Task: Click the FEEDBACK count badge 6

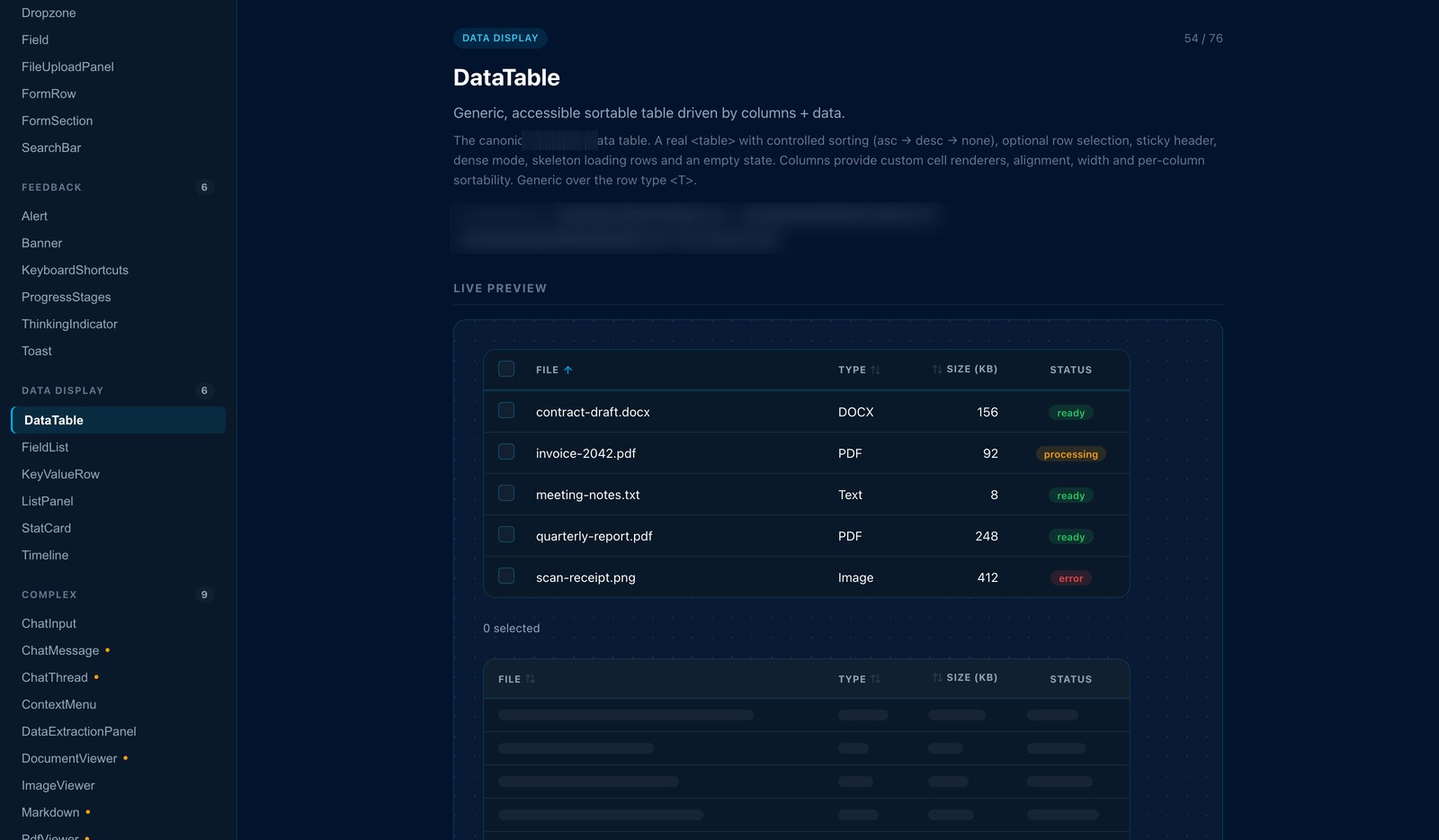Action: coord(204,187)
